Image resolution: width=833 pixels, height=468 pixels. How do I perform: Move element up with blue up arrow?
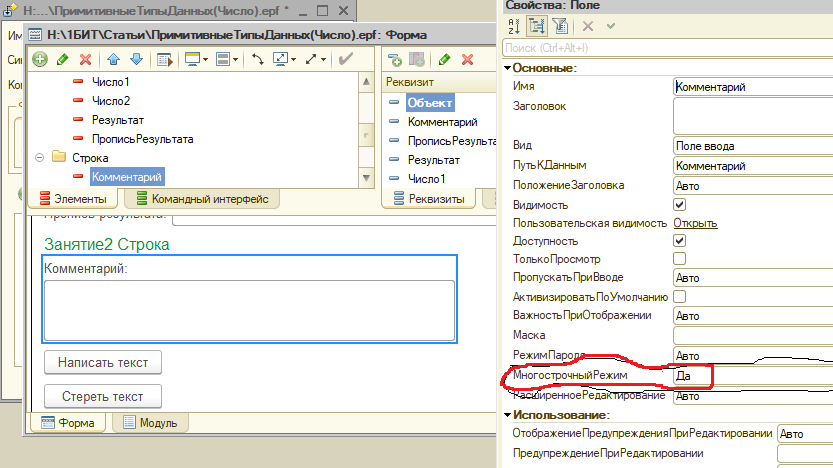(x=113, y=59)
